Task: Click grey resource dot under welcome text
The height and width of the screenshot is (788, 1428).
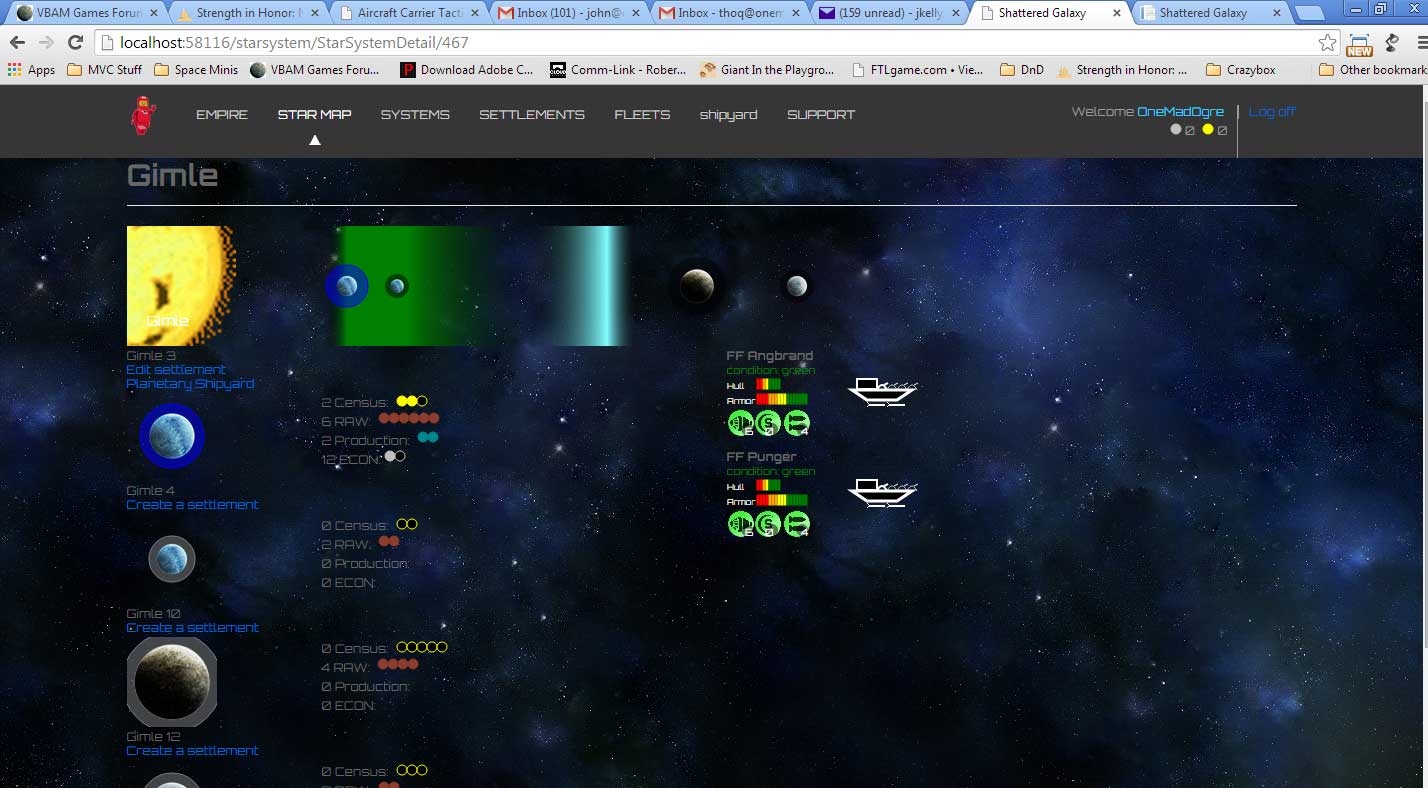Action: coord(1176,129)
